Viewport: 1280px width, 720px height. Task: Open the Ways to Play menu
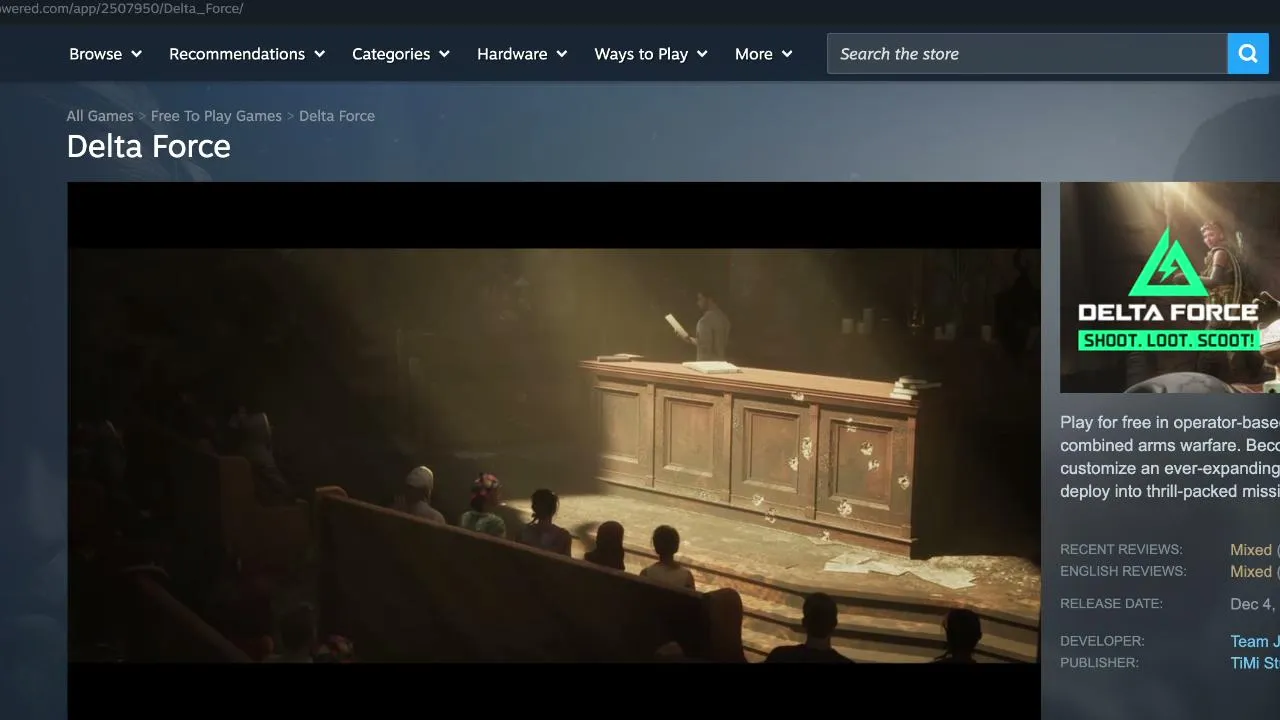tap(651, 54)
